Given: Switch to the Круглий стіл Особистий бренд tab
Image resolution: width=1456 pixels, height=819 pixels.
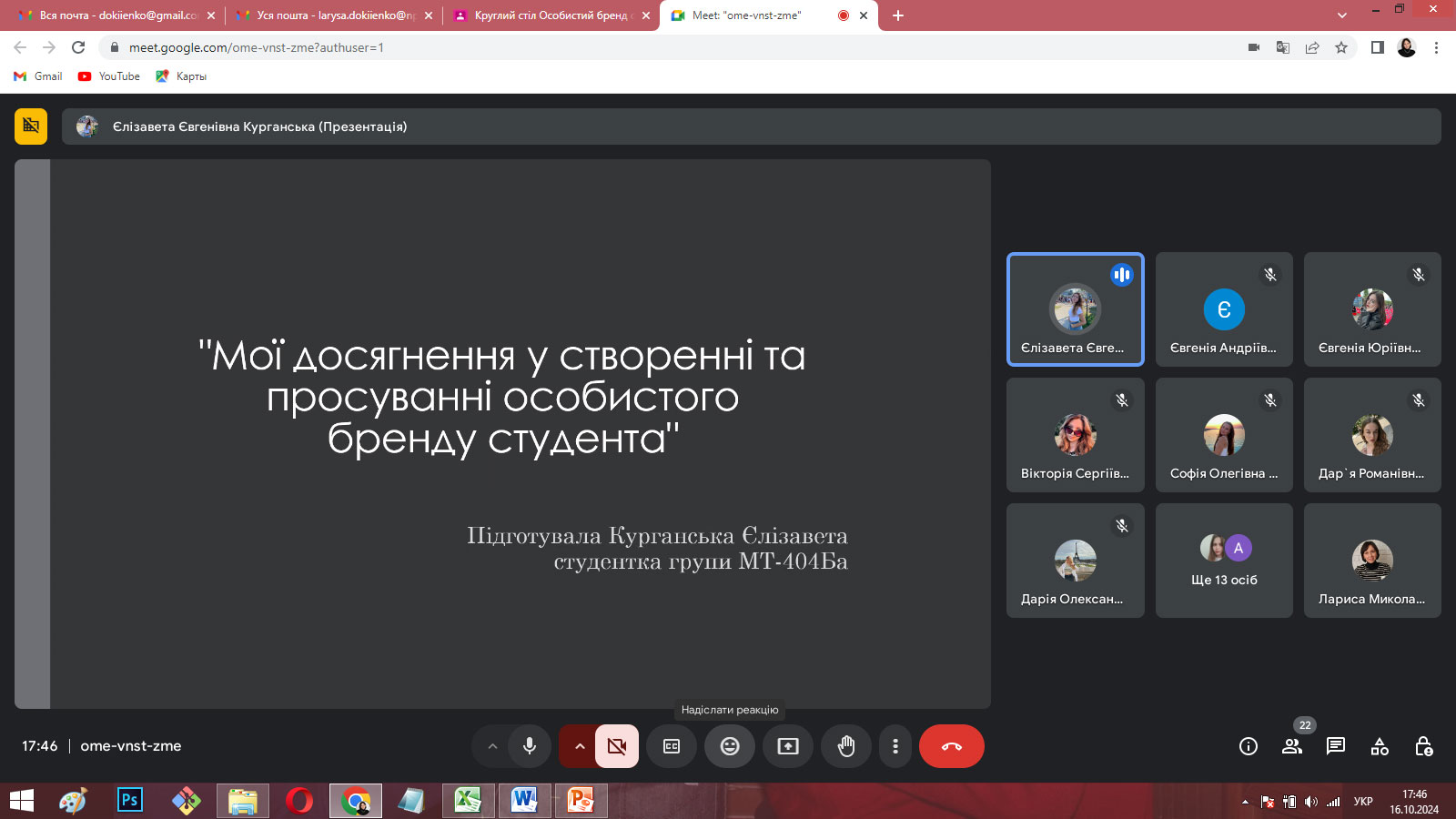Looking at the screenshot, I should 551,15.
